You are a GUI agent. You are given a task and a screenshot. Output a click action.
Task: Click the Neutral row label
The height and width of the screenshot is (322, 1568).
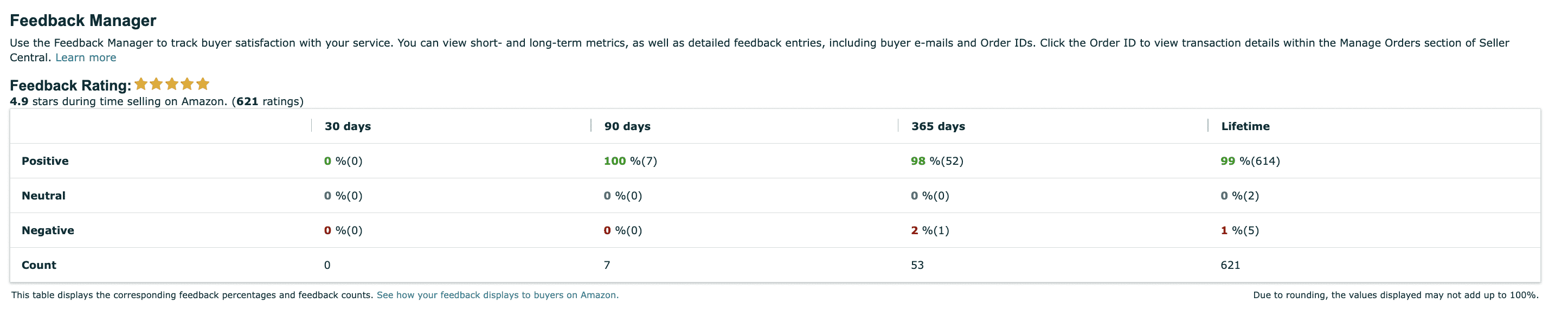click(x=43, y=196)
